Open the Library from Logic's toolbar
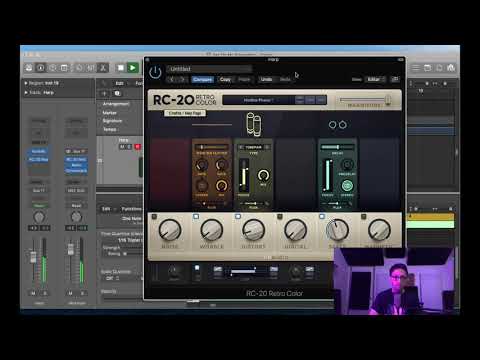480x360 pixels. pyautogui.click(x=29, y=68)
